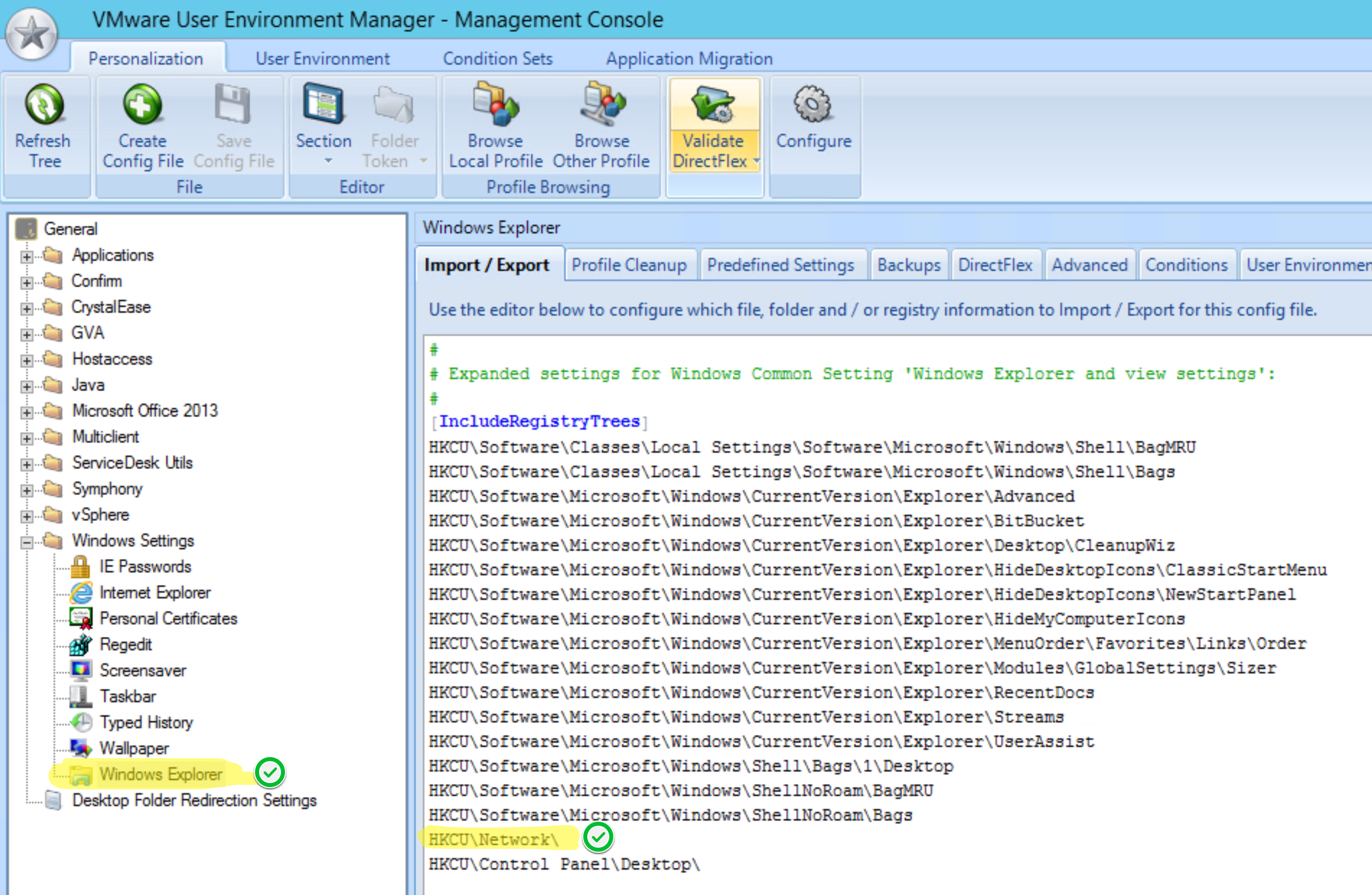This screenshot has width=1372, height=895.
Task: Click the HKCU\Control Panel\Desktop\ line
Action: pyautogui.click(x=564, y=864)
